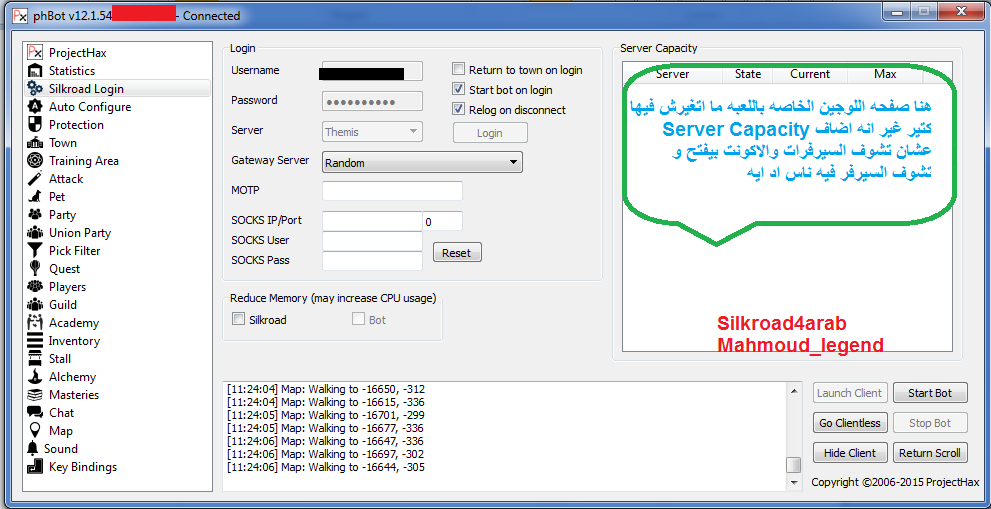991x509 pixels.
Task: Click the Server column header
Action: [672, 74]
